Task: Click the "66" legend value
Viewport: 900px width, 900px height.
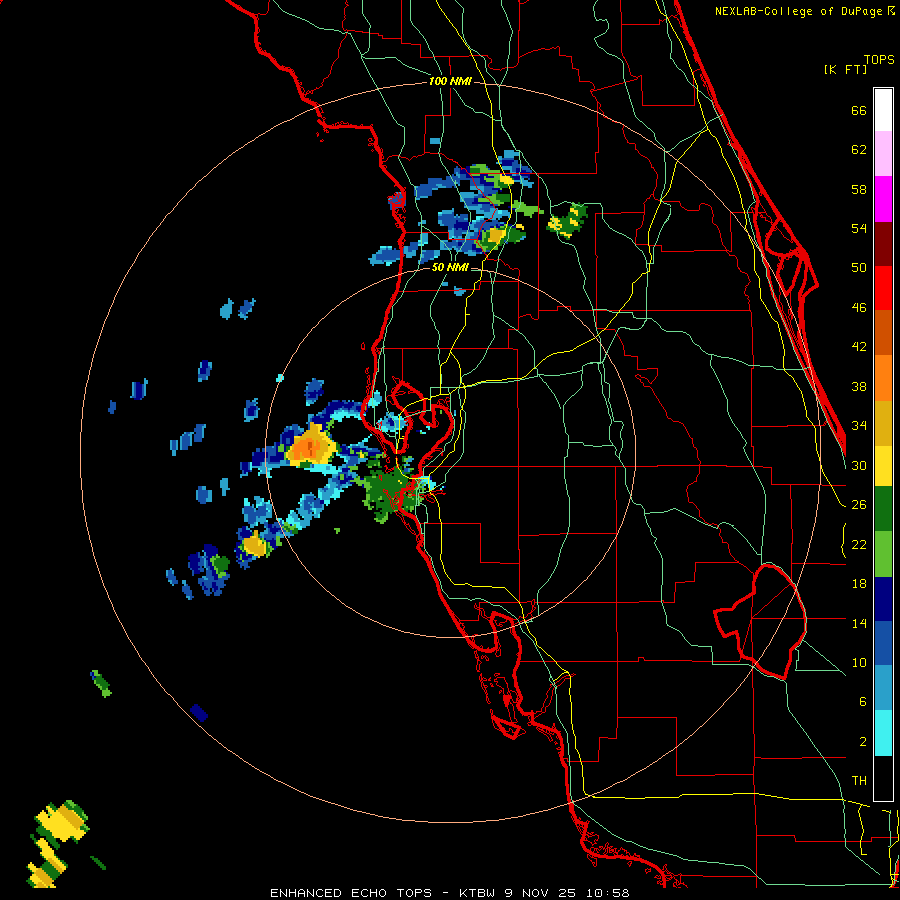Action: point(859,111)
